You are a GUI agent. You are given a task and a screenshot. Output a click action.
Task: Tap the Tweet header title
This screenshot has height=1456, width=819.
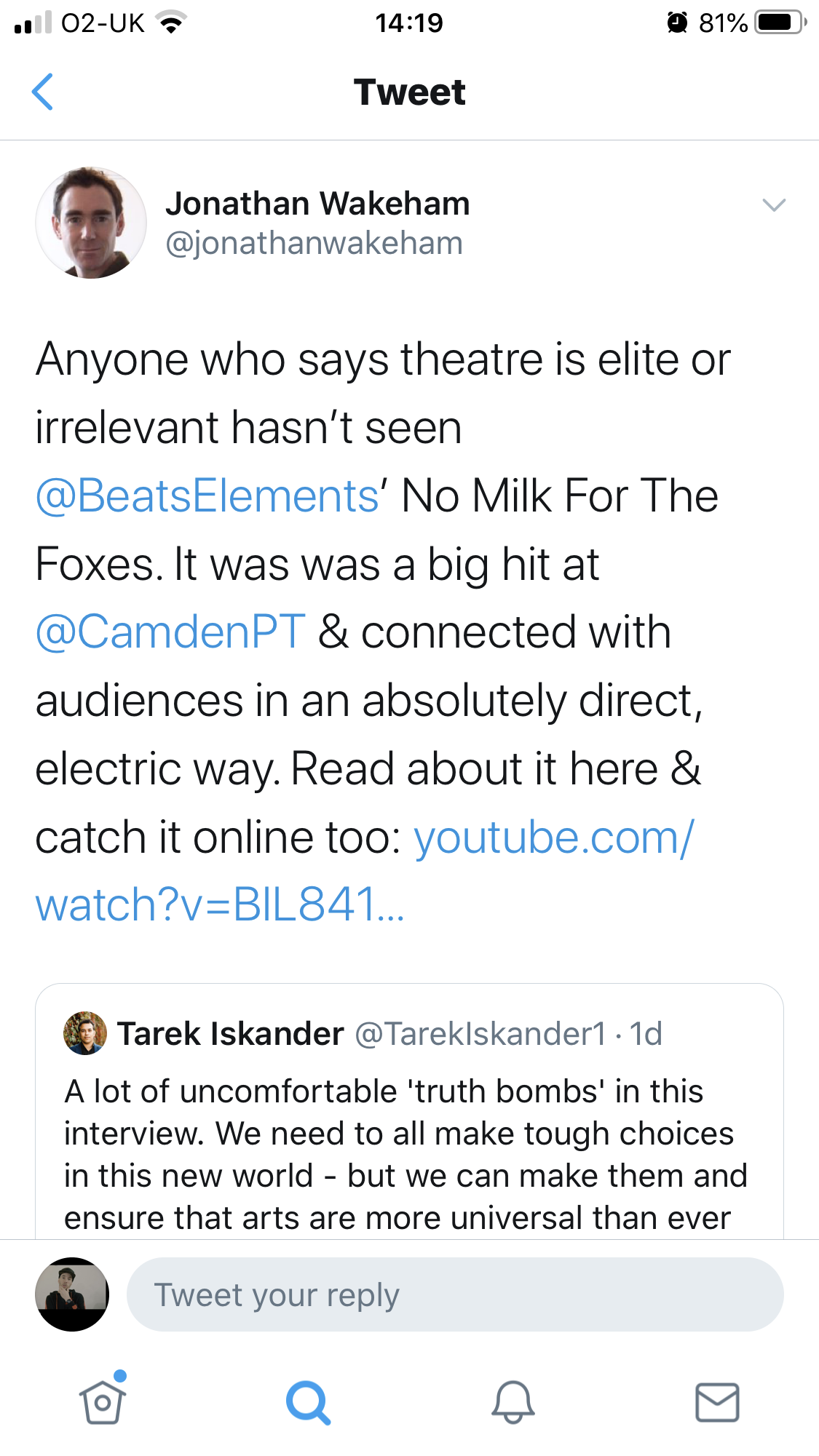pos(409,92)
